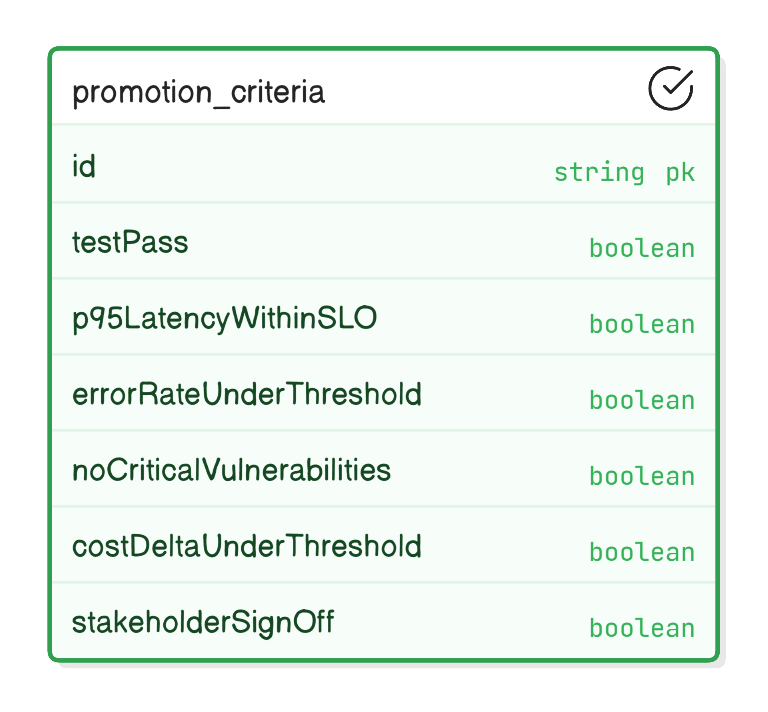Click the string type label
The width and height of the screenshot is (768, 712).
(599, 173)
